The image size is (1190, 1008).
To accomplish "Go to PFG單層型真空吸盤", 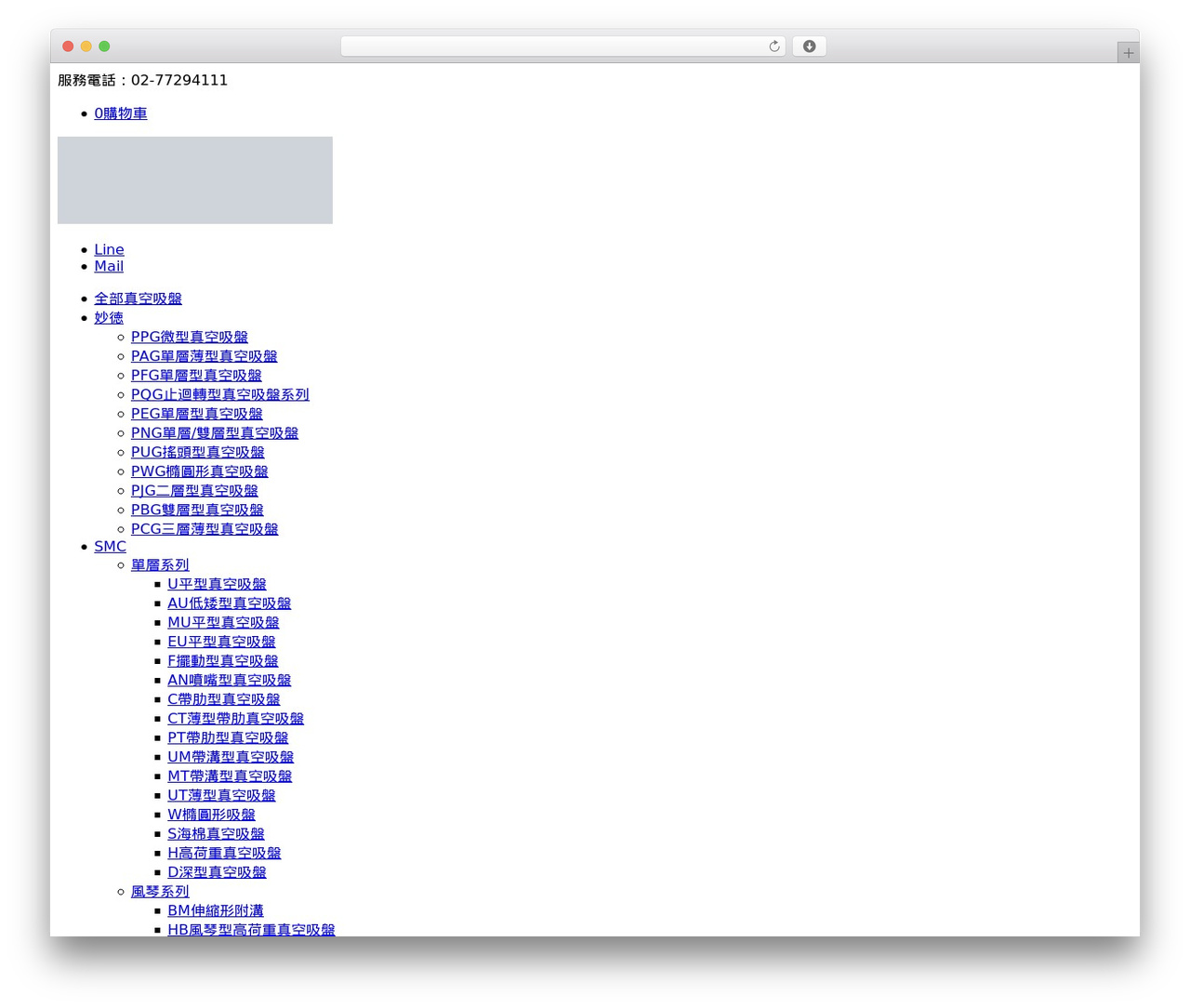I will [196, 375].
